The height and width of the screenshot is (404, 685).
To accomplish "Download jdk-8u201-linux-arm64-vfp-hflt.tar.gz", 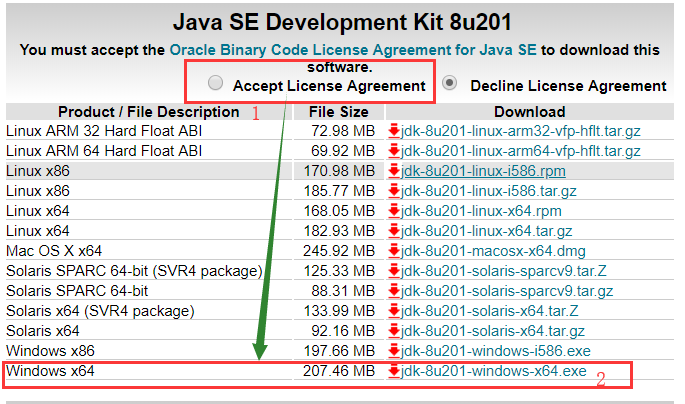I will [521, 151].
